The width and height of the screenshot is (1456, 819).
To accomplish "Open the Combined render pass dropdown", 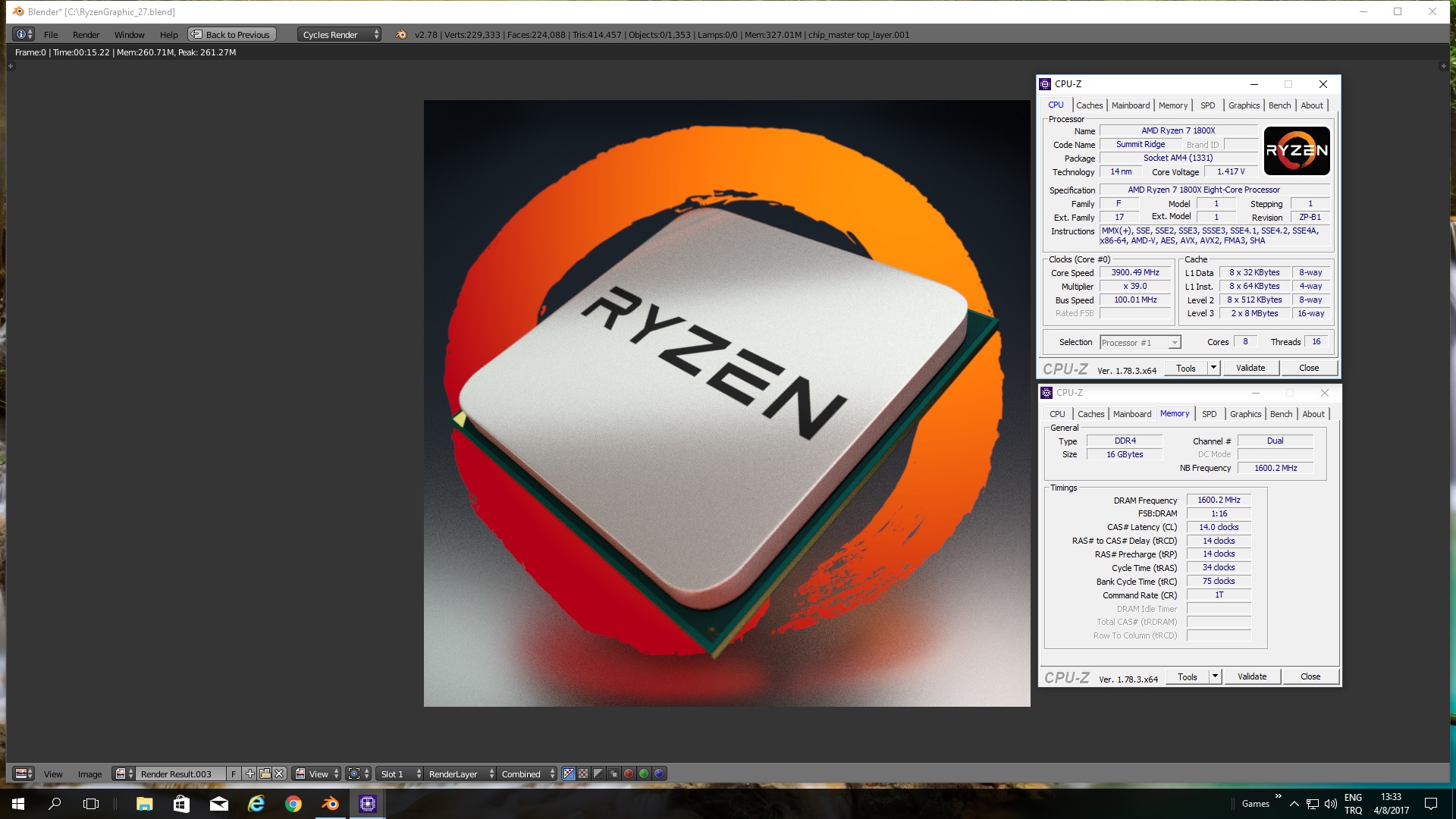I will click(527, 773).
